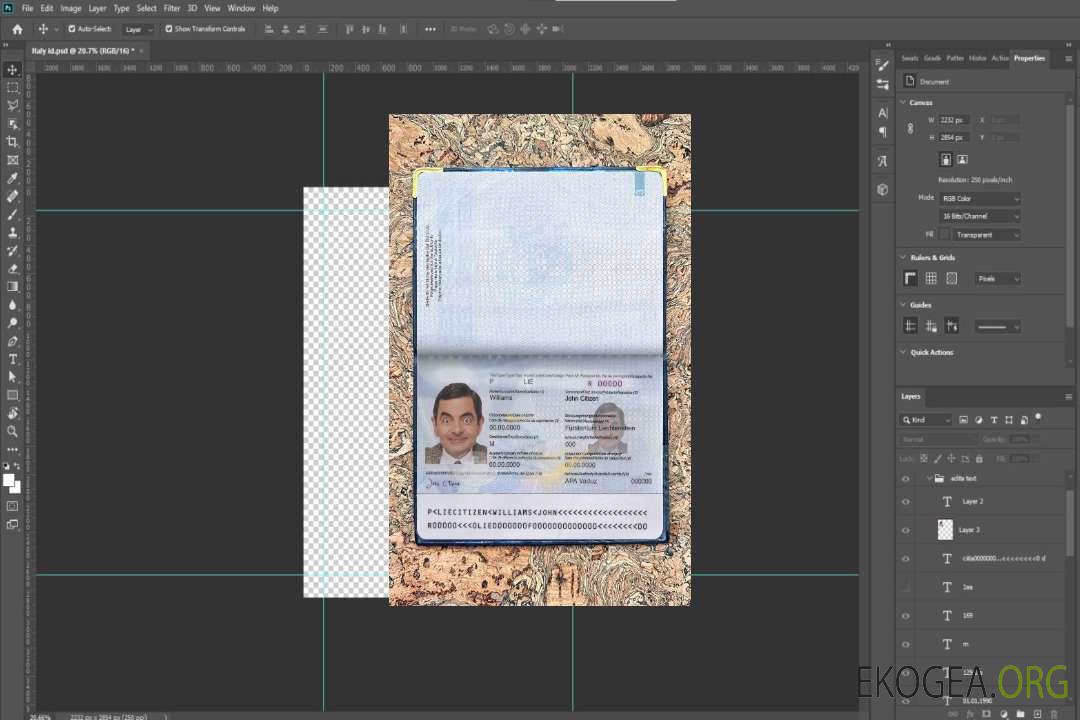
Task: Open the Filter menu
Action: coord(172,8)
